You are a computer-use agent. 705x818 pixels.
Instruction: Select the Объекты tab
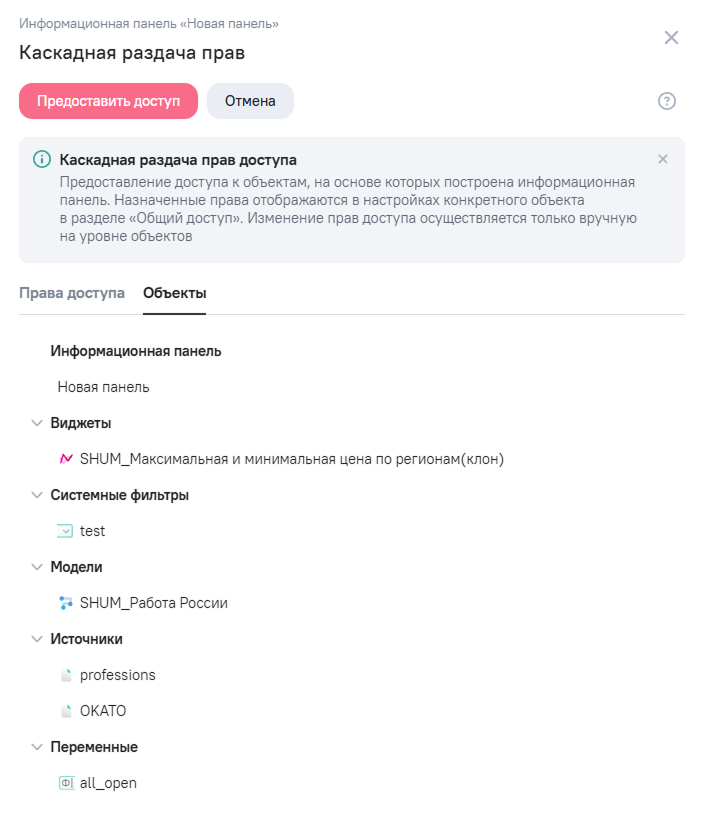coord(175,293)
